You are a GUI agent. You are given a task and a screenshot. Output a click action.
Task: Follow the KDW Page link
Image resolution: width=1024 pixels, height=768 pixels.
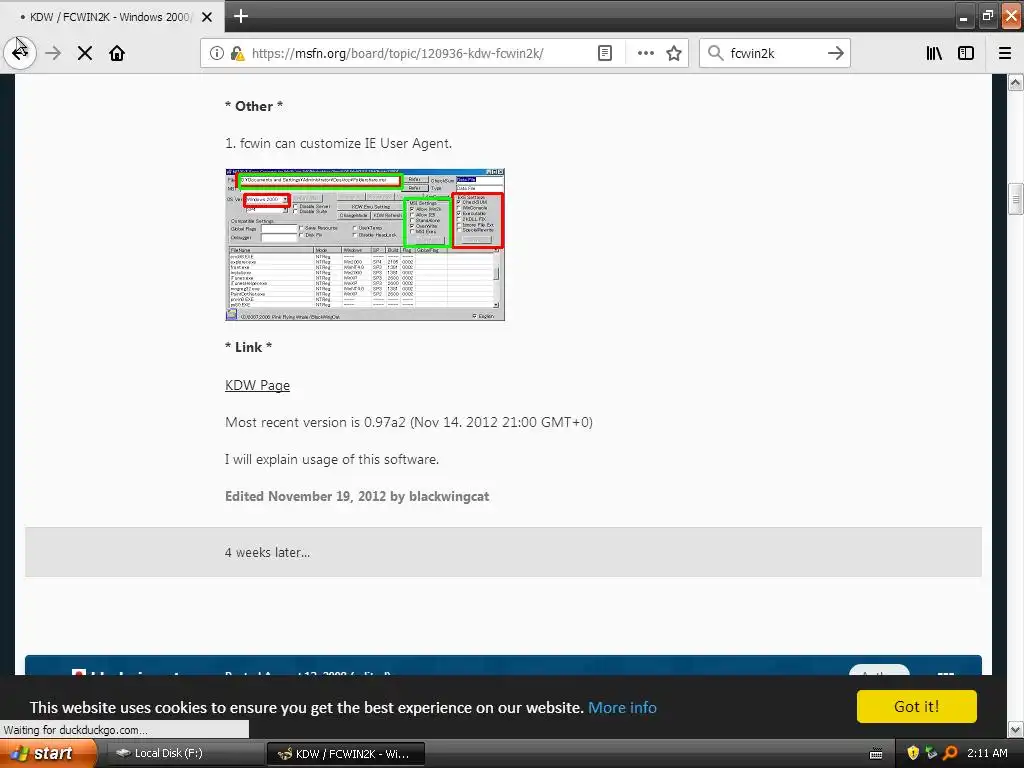pyautogui.click(x=257, y=385)
